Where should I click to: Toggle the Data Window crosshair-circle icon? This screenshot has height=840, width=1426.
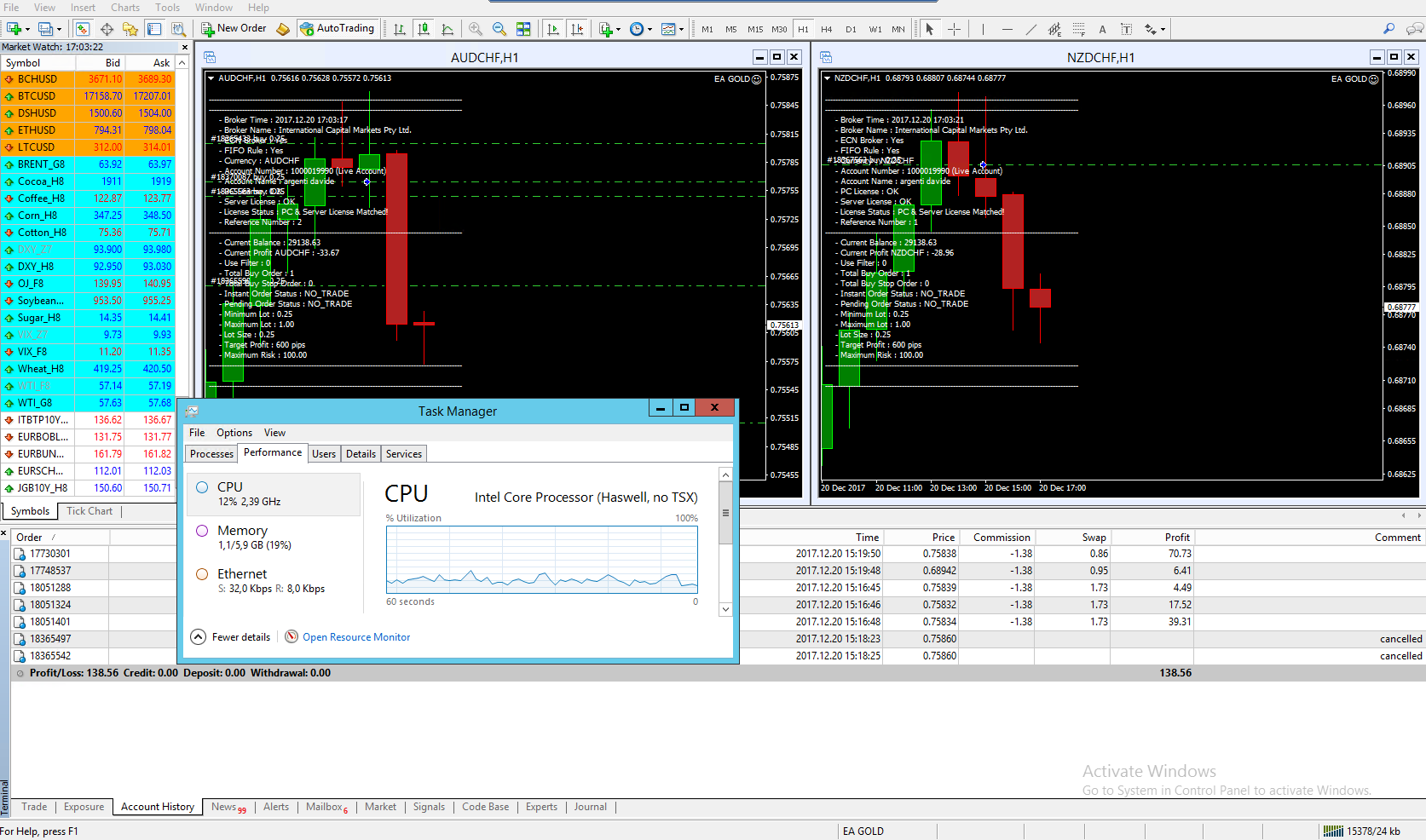tap(107, 29)
